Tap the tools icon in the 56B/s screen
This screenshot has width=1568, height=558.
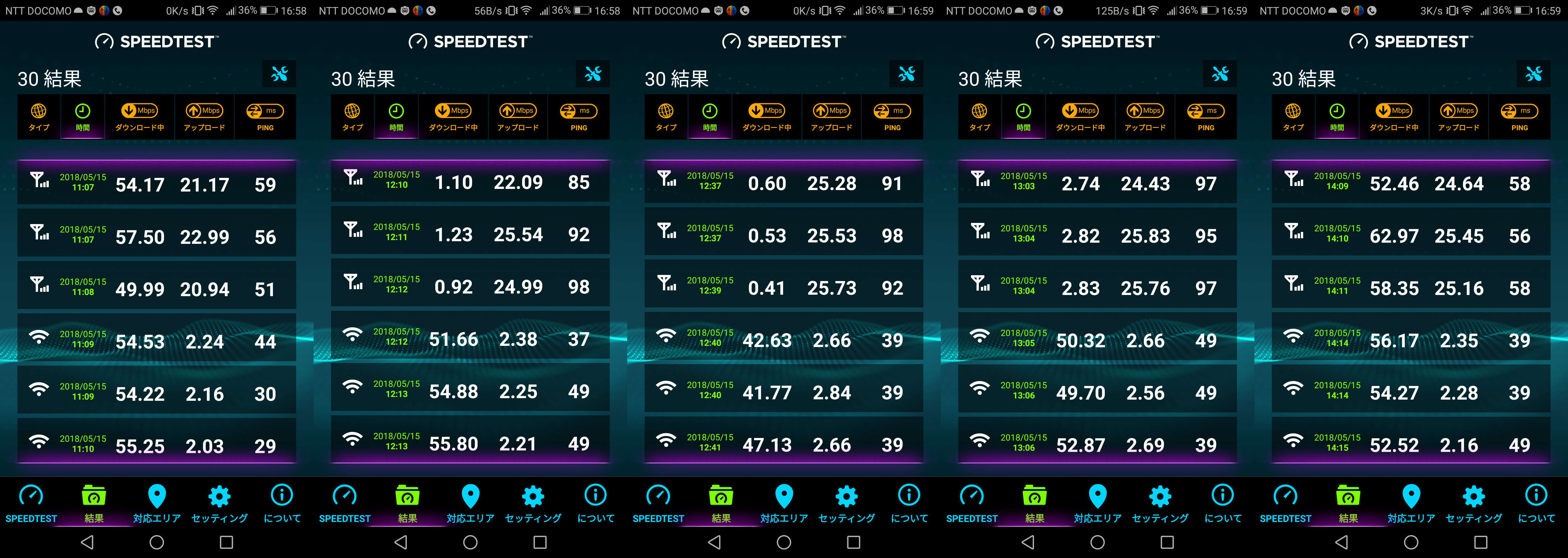(593, 74)
